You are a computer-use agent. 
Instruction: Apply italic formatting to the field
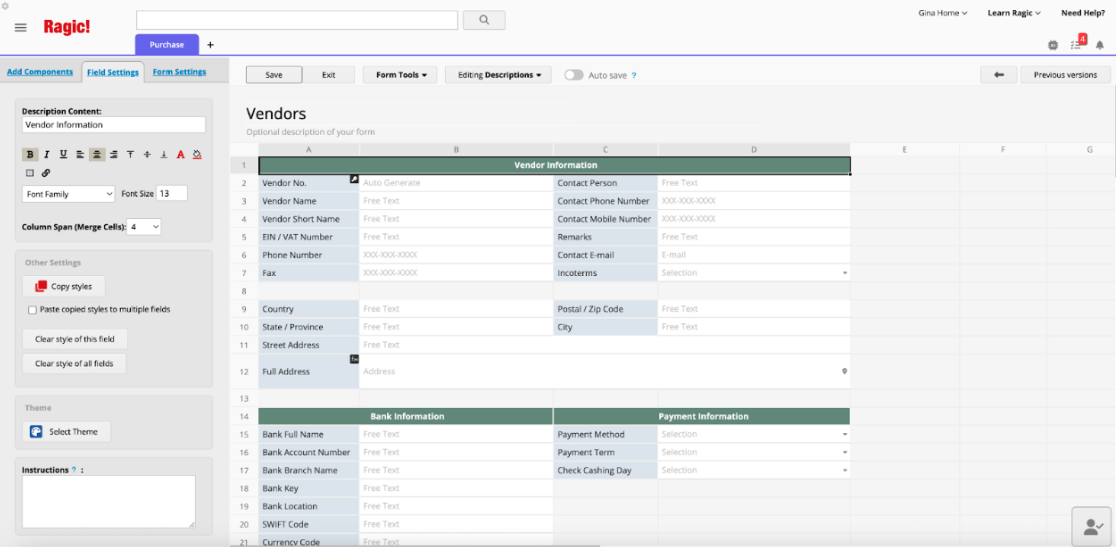[x=47, y=154]
